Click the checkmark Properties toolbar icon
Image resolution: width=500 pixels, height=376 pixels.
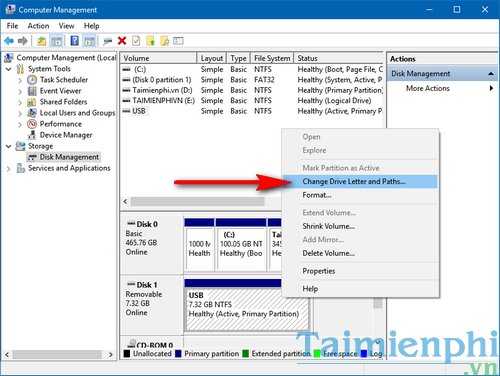pyautogui.click(x=136, y=41)
